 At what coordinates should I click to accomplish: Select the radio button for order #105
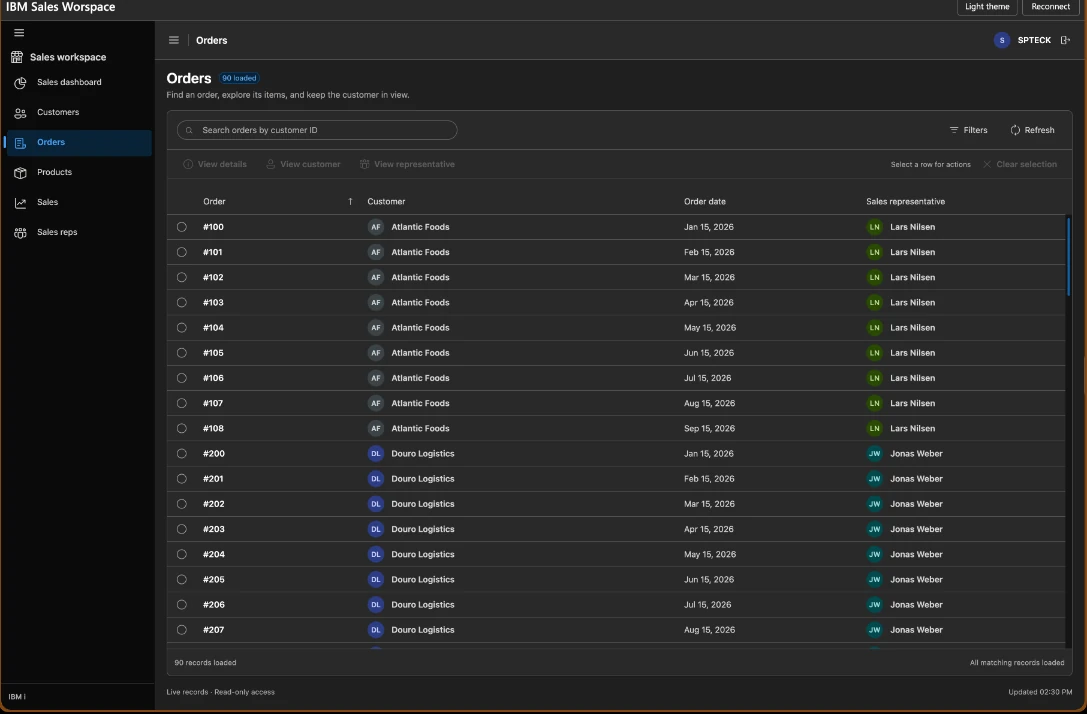182,353
